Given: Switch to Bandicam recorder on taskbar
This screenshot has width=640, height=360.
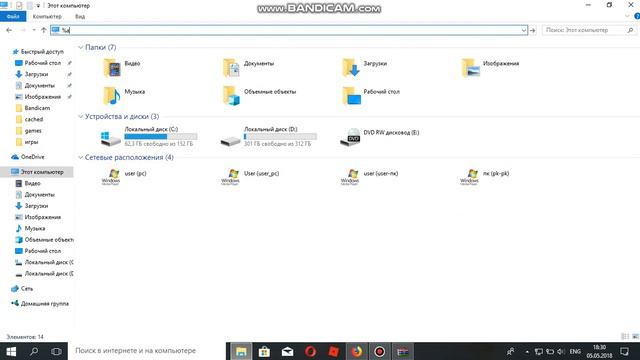Looking at the screenshot, I should pos(380,351).
